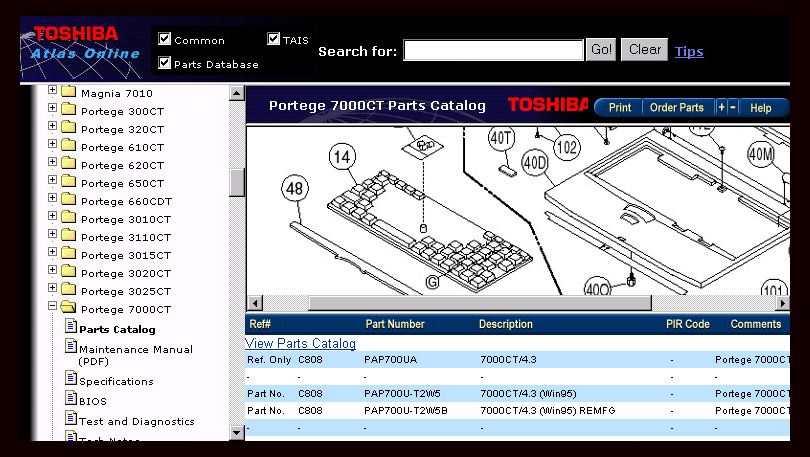
Task: Expand the Portege 3025CT tree node
Action: (52, 288)
